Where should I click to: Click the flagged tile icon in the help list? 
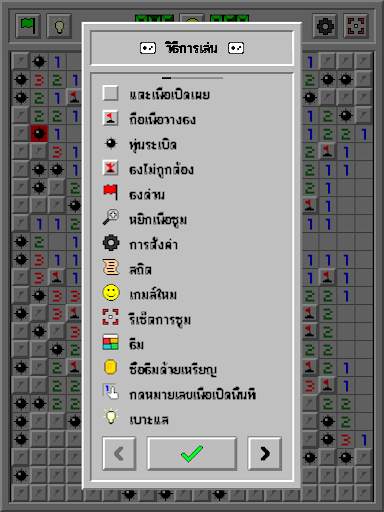coord(110,118)
